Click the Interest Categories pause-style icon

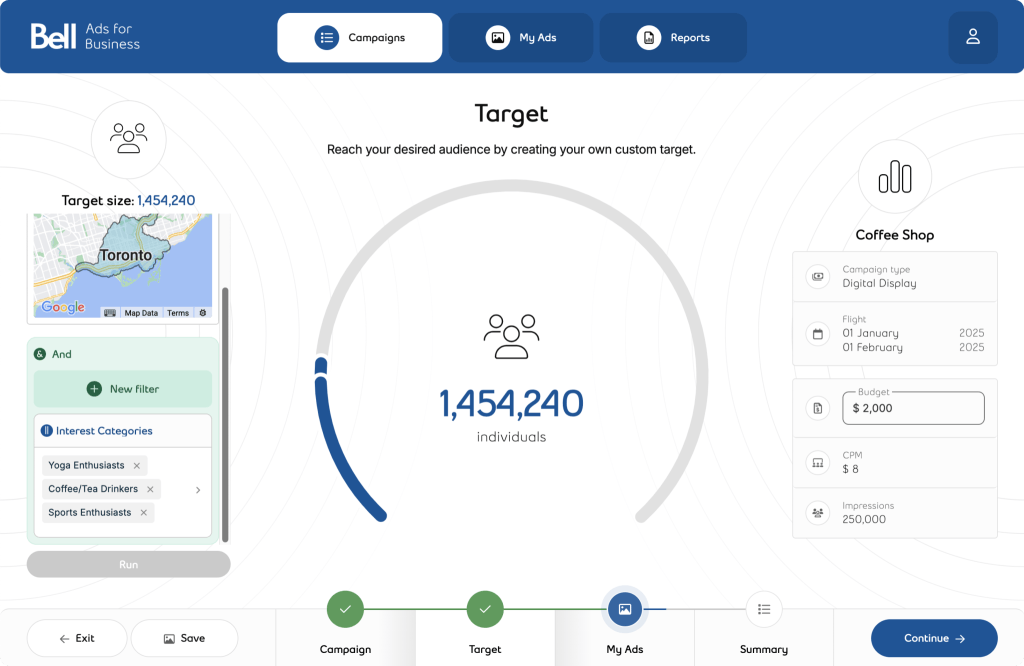(46, 431)
